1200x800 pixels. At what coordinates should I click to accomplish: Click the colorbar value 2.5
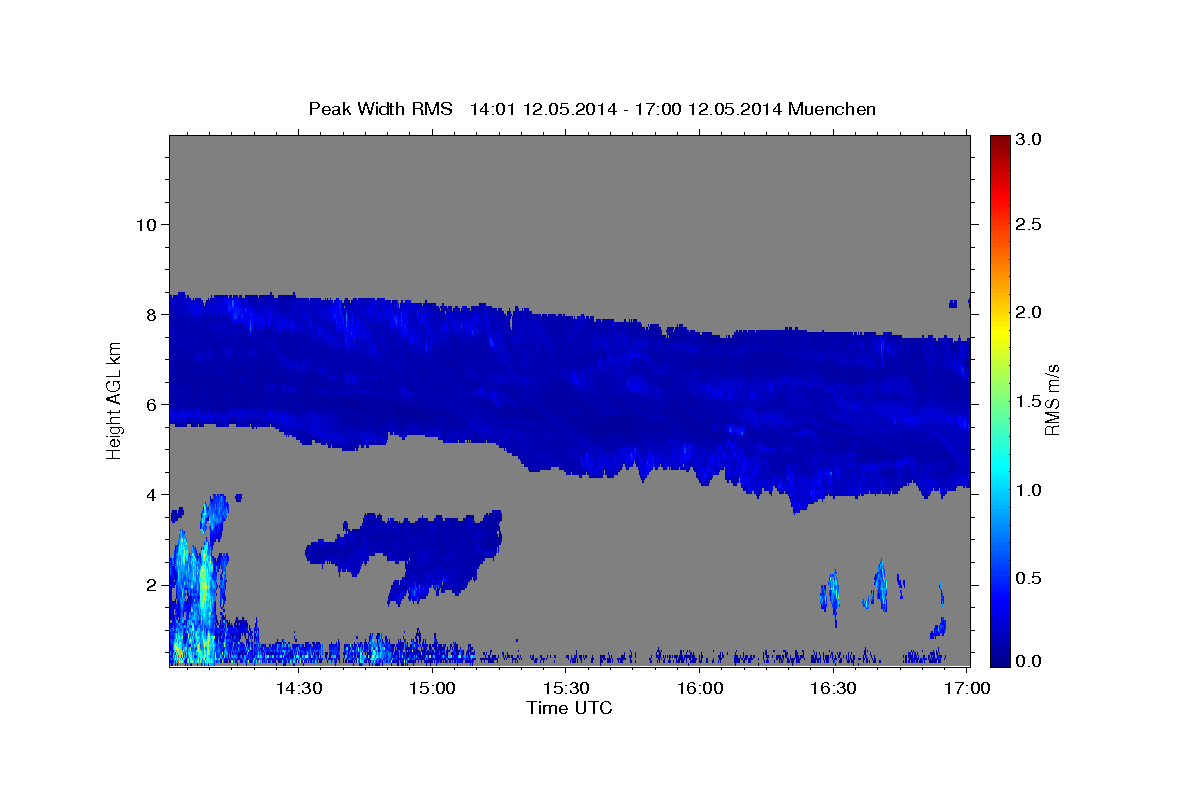[x=1029, y=224]
